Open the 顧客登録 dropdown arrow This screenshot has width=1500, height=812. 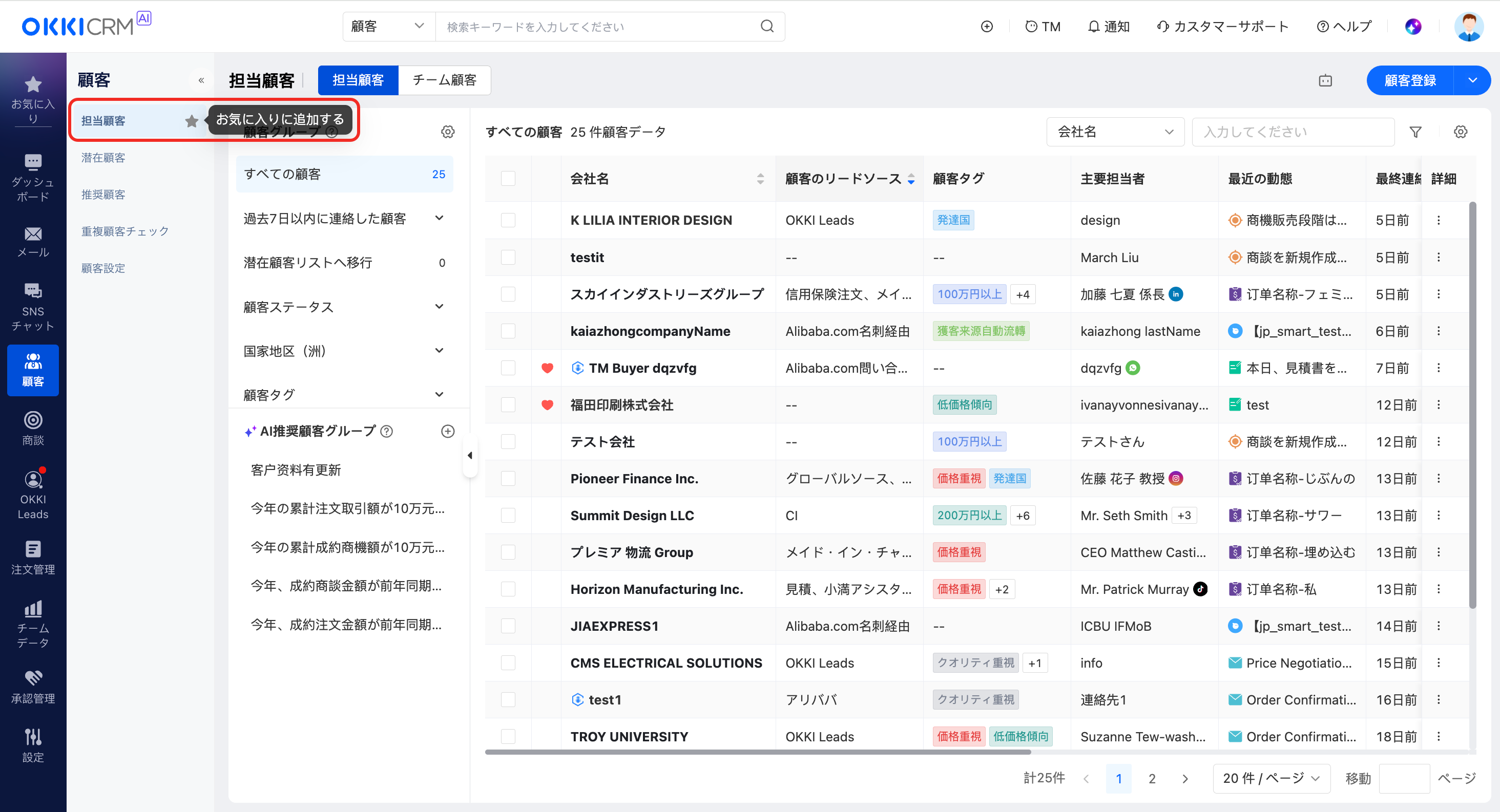1472,80
